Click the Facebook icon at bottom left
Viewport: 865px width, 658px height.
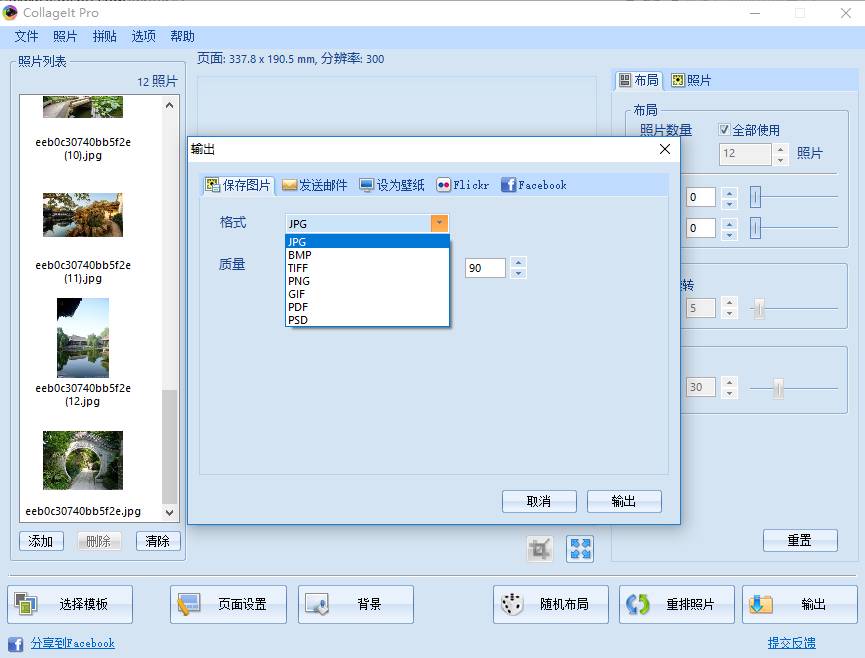coord(15,644)
